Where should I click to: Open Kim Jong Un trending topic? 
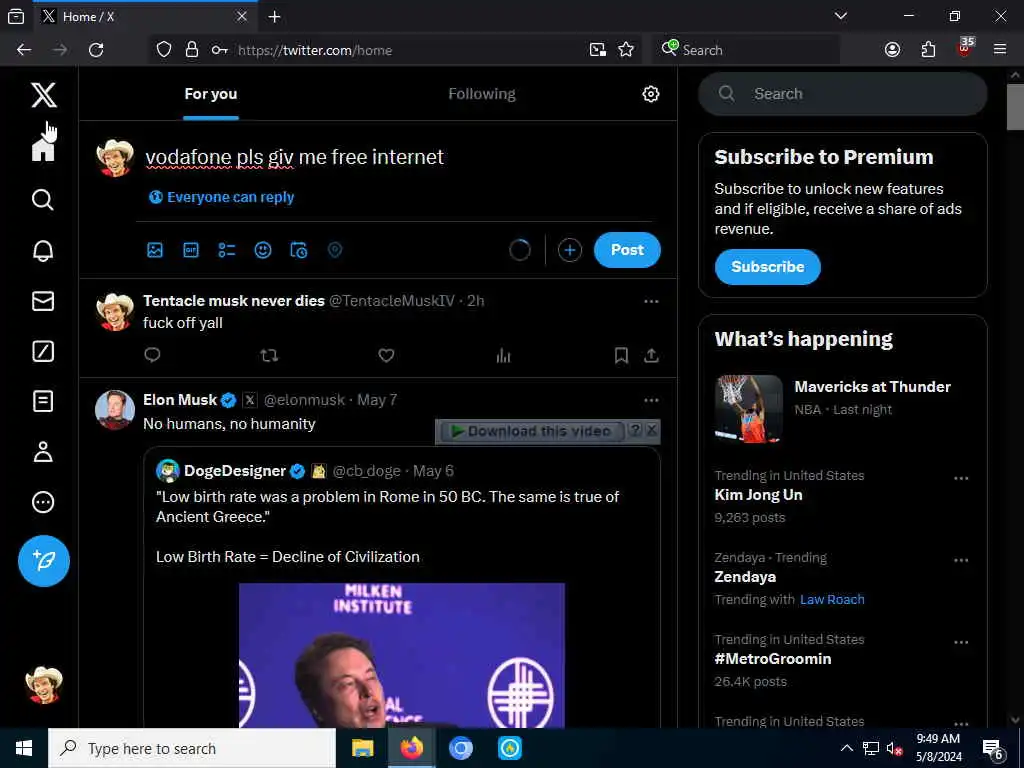(x=758, y=495)
